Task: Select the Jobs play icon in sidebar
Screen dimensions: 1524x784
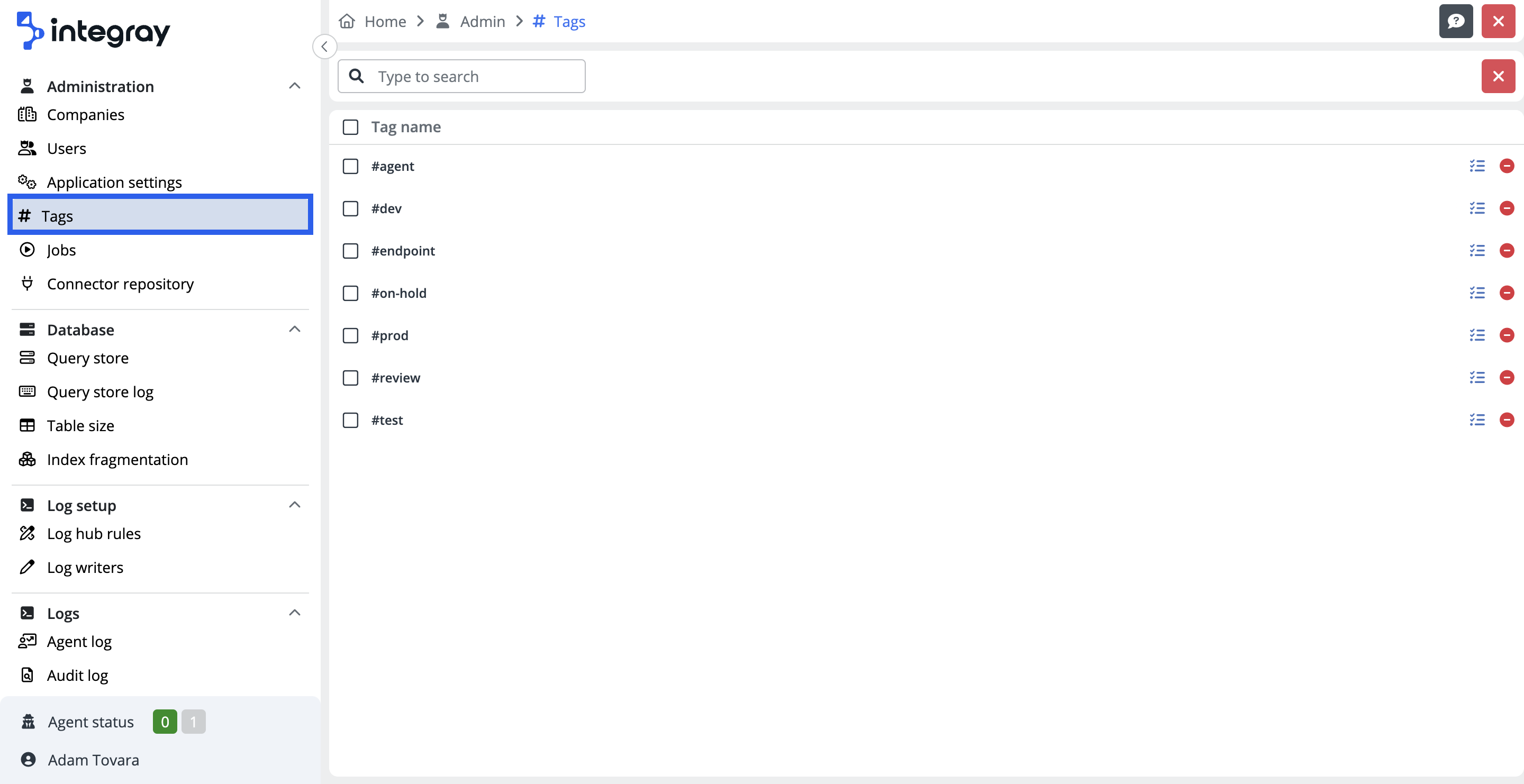Action: (27, 250)
